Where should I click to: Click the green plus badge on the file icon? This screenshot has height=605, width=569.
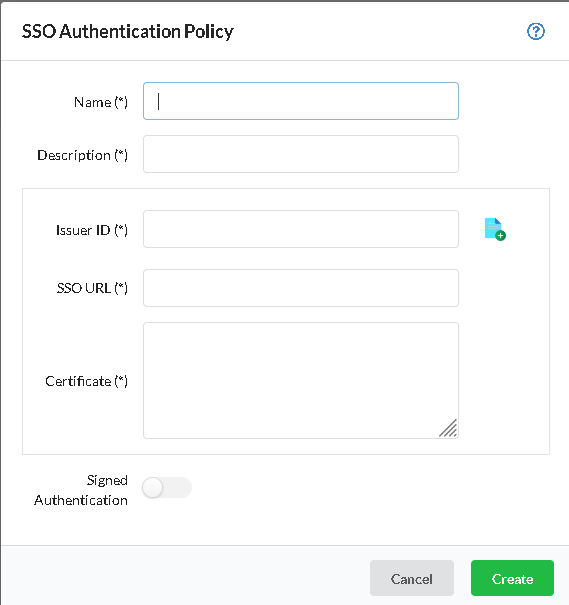coord(501,235)
